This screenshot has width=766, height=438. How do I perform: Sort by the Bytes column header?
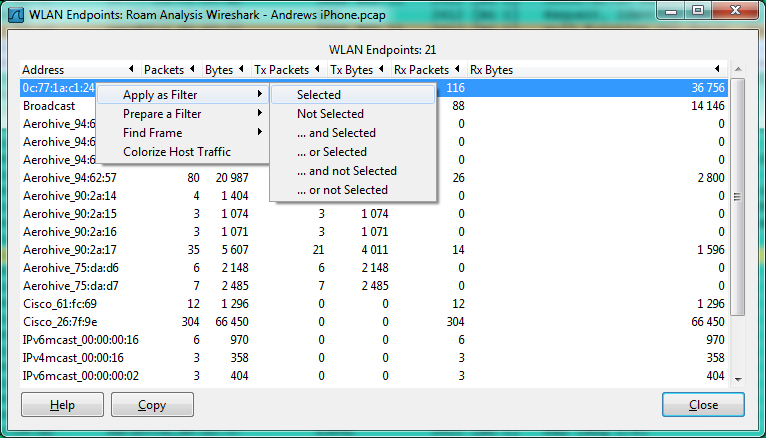point(226,70)
